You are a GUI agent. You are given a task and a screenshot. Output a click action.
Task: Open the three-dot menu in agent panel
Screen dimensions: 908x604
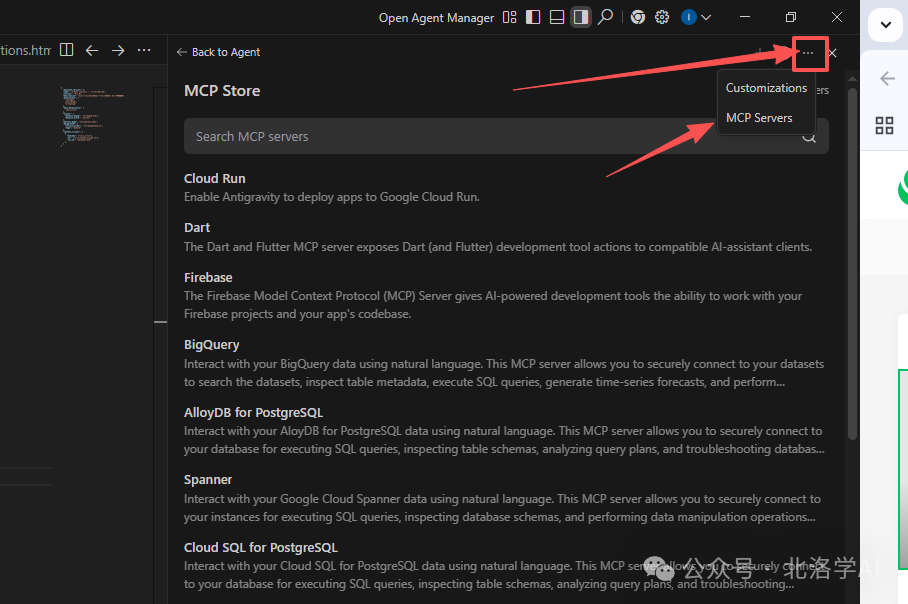pos(809,53)
